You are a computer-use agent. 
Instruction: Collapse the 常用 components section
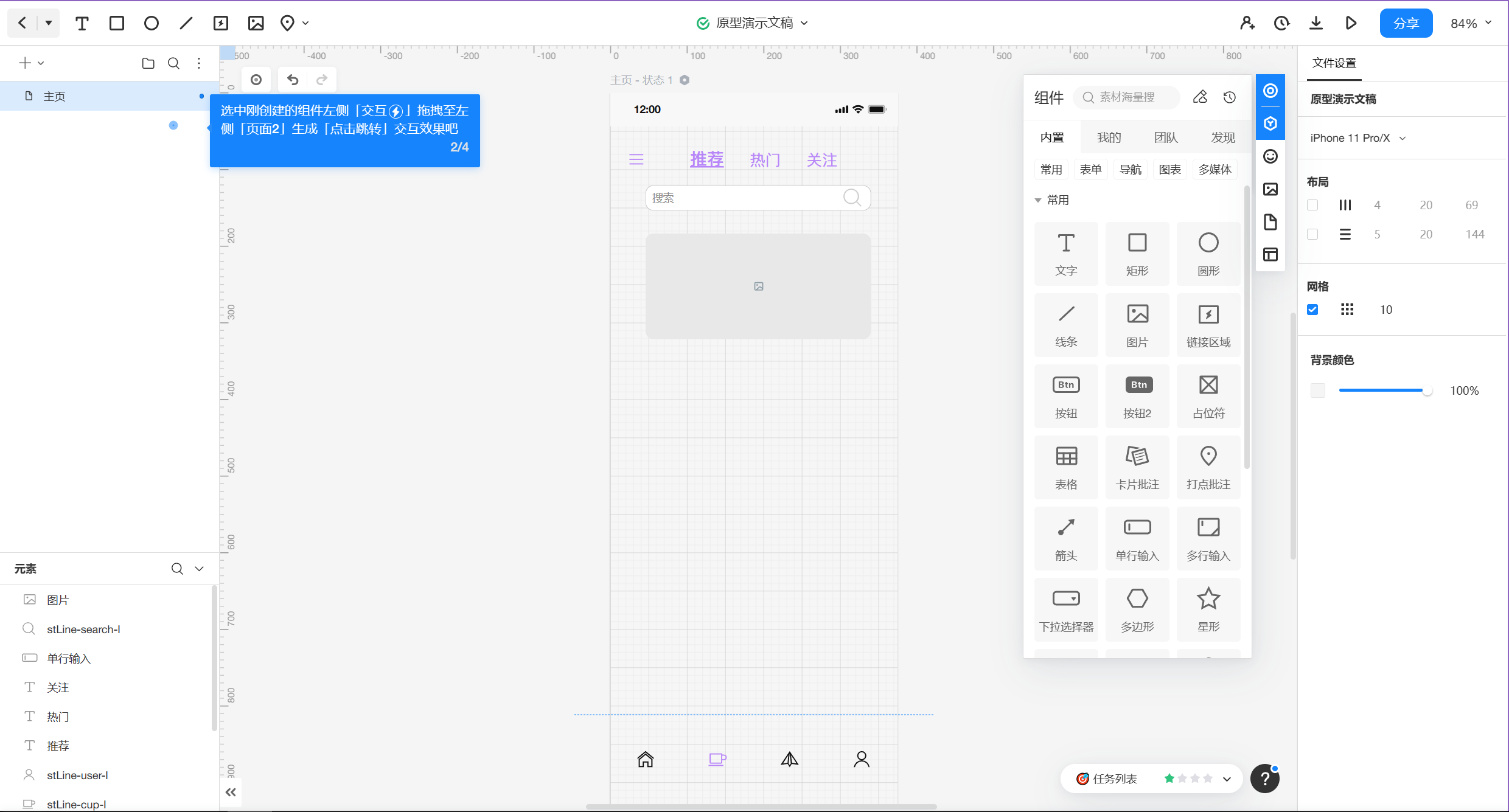point(1038,200)
